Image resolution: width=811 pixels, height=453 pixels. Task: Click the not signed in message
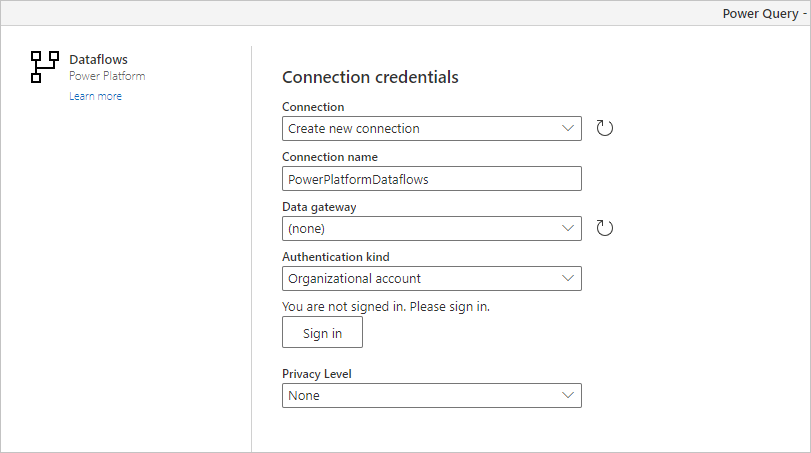pos(385,306)
